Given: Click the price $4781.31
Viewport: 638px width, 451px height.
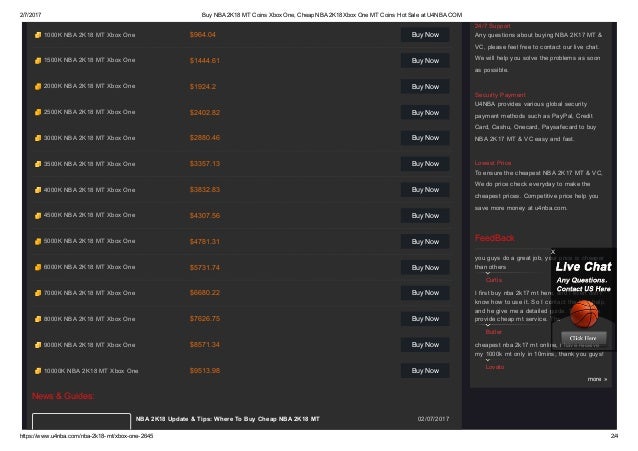Looking at the screenshot, I should pos(205,241).
